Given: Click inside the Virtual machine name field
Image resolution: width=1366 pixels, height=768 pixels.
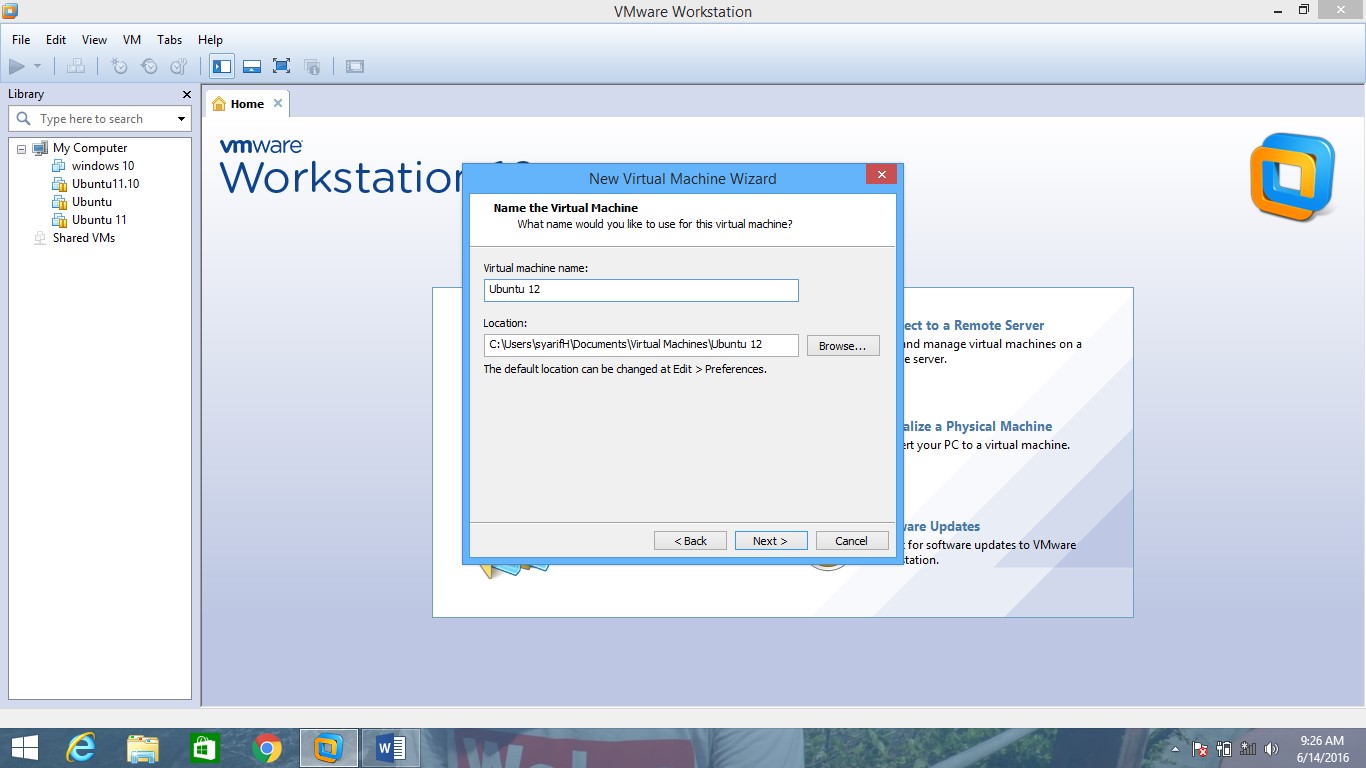Looking at the screenshot, I should (640, 290).
